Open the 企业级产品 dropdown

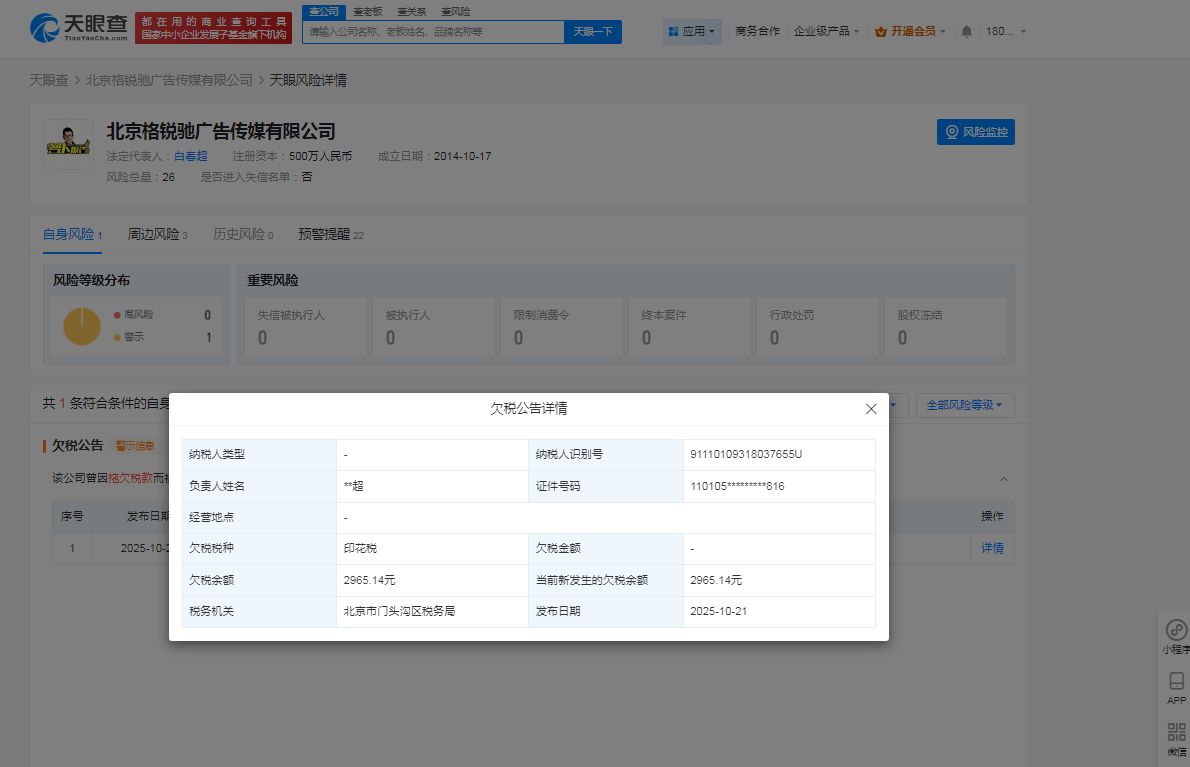point(826,32)
